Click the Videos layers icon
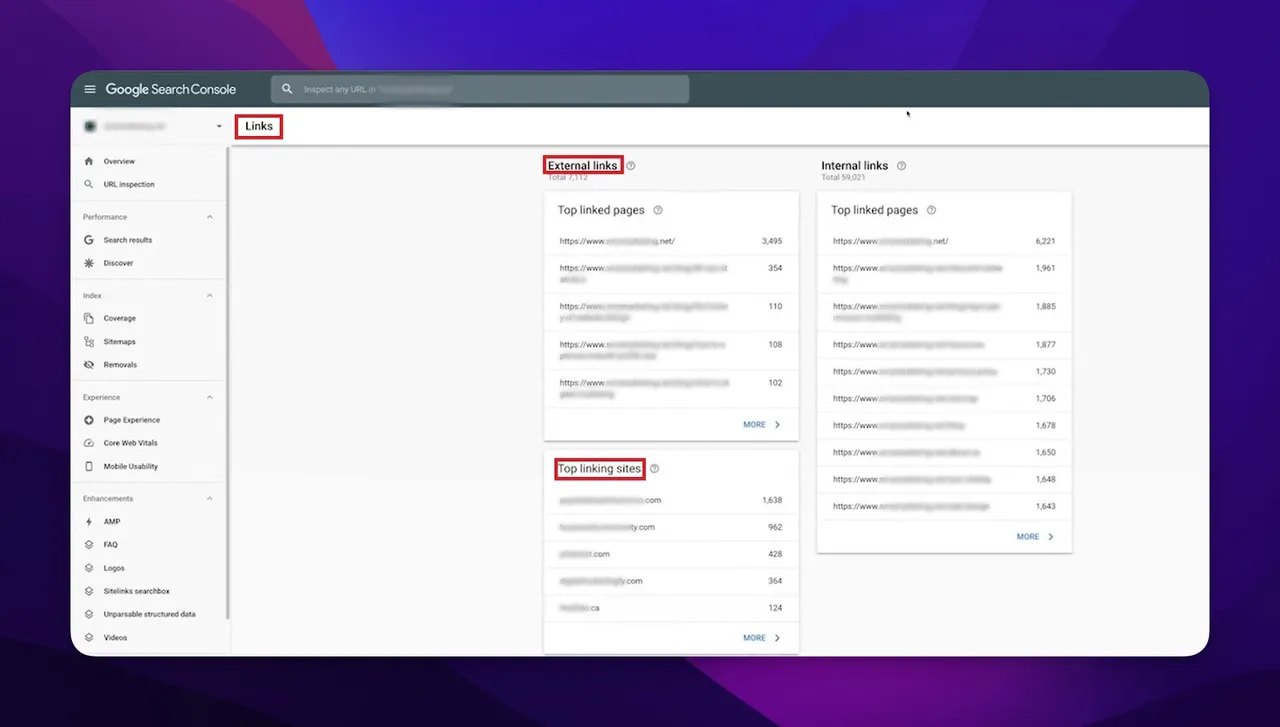1280x727 pixels. [89, 637]
